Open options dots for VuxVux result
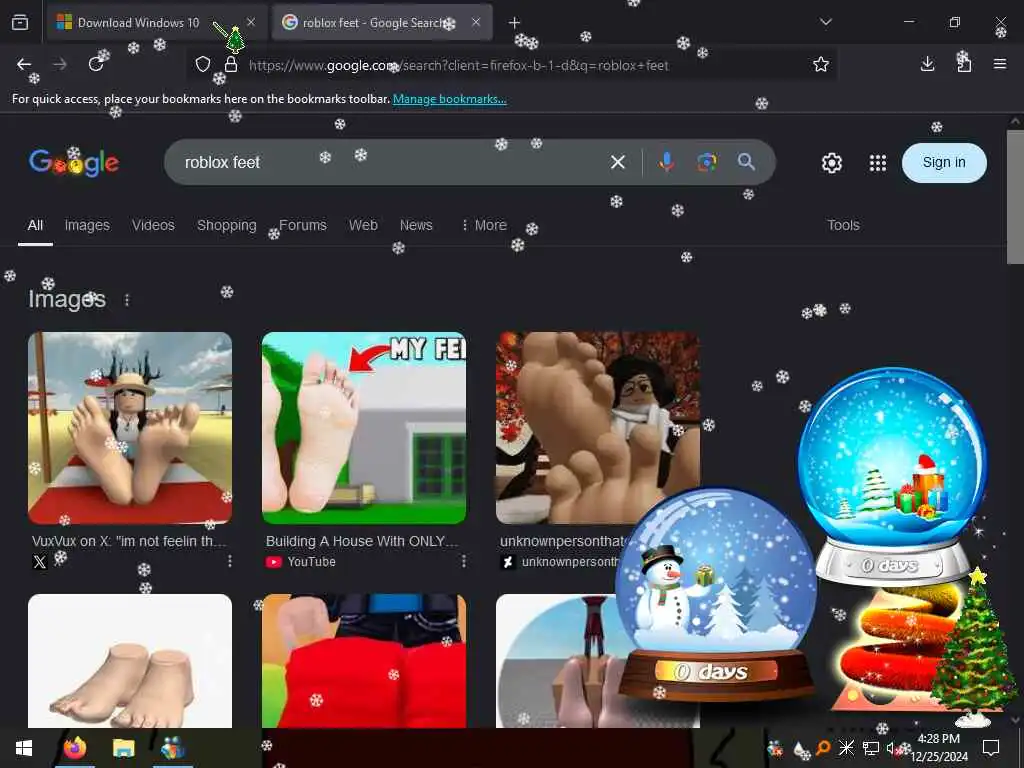This screenshot has height=768, width=1024. pos(230,562)
